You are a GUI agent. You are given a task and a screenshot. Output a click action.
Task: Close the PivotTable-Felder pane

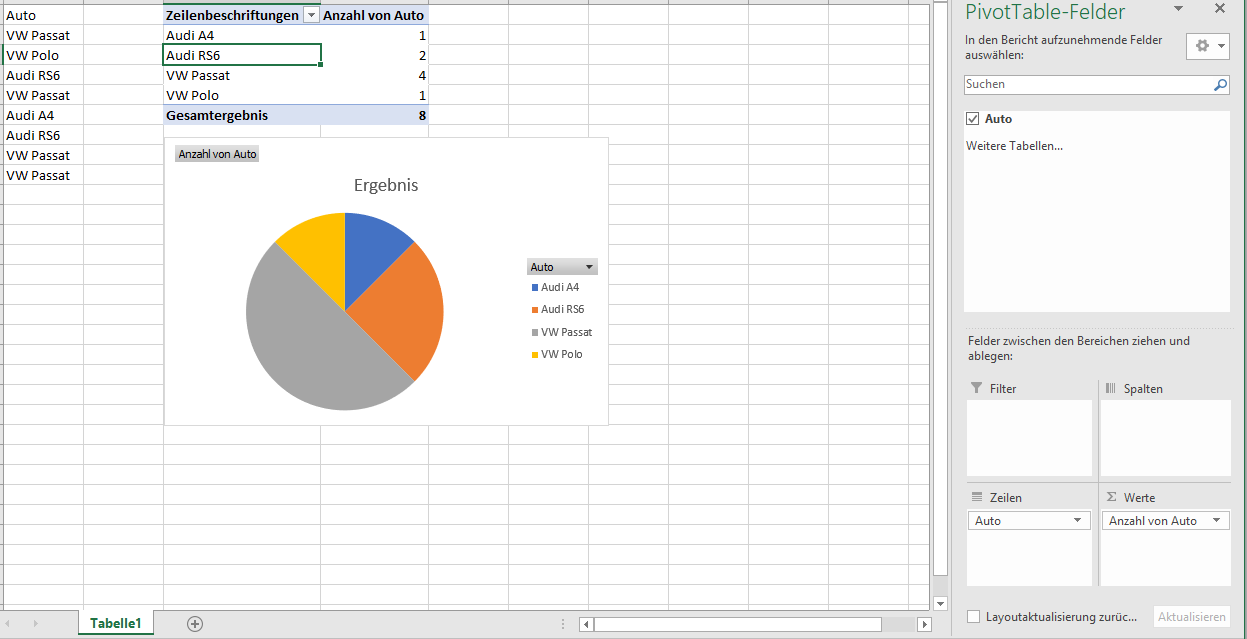pyautogui.click(x=1219, y=8)
